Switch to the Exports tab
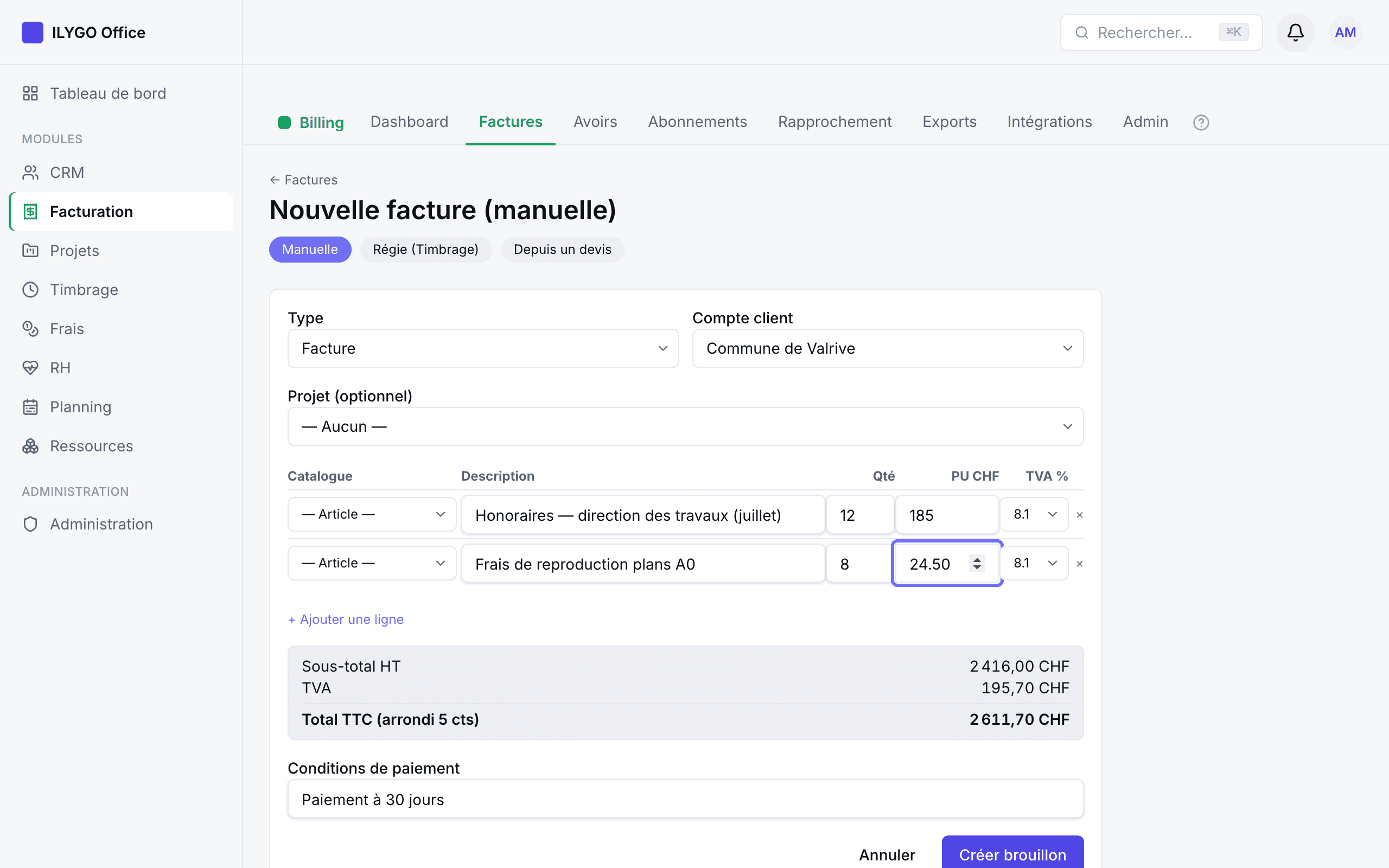Viewport: 1389px width, 868px height. click(950, 122)
